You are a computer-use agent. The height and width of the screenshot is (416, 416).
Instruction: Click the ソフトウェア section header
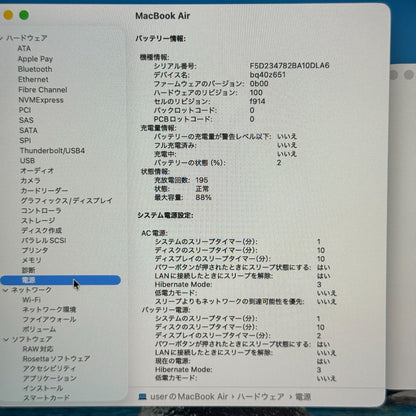tap(32, 340)
